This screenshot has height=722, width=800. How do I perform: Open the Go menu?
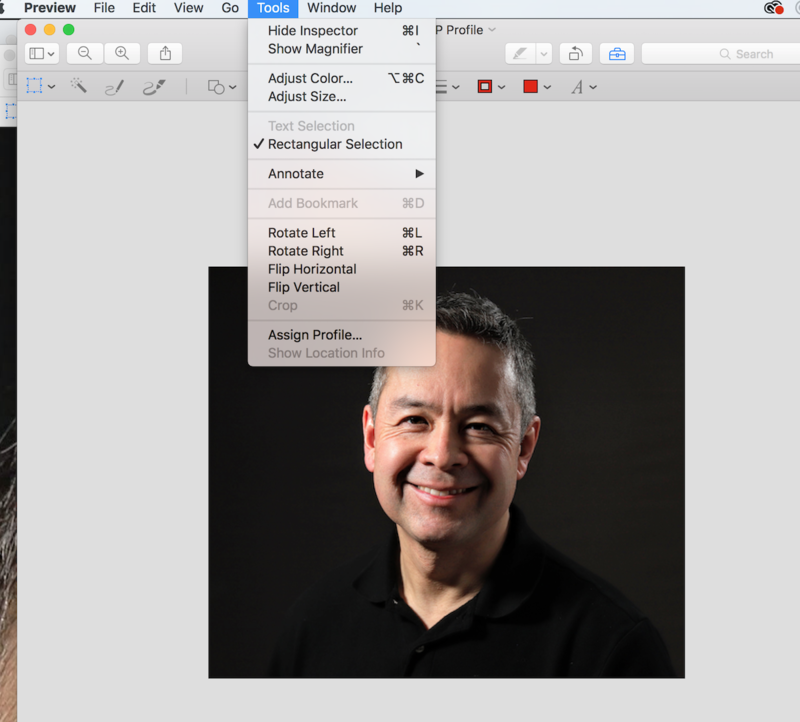(x=230, y=8)
